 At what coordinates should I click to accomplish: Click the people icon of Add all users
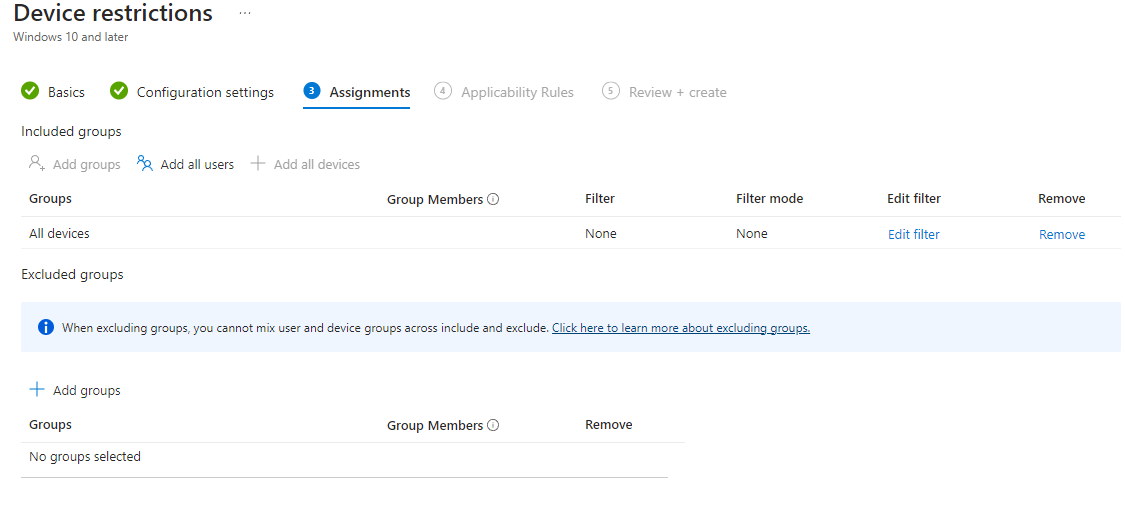tap(145, 164)
